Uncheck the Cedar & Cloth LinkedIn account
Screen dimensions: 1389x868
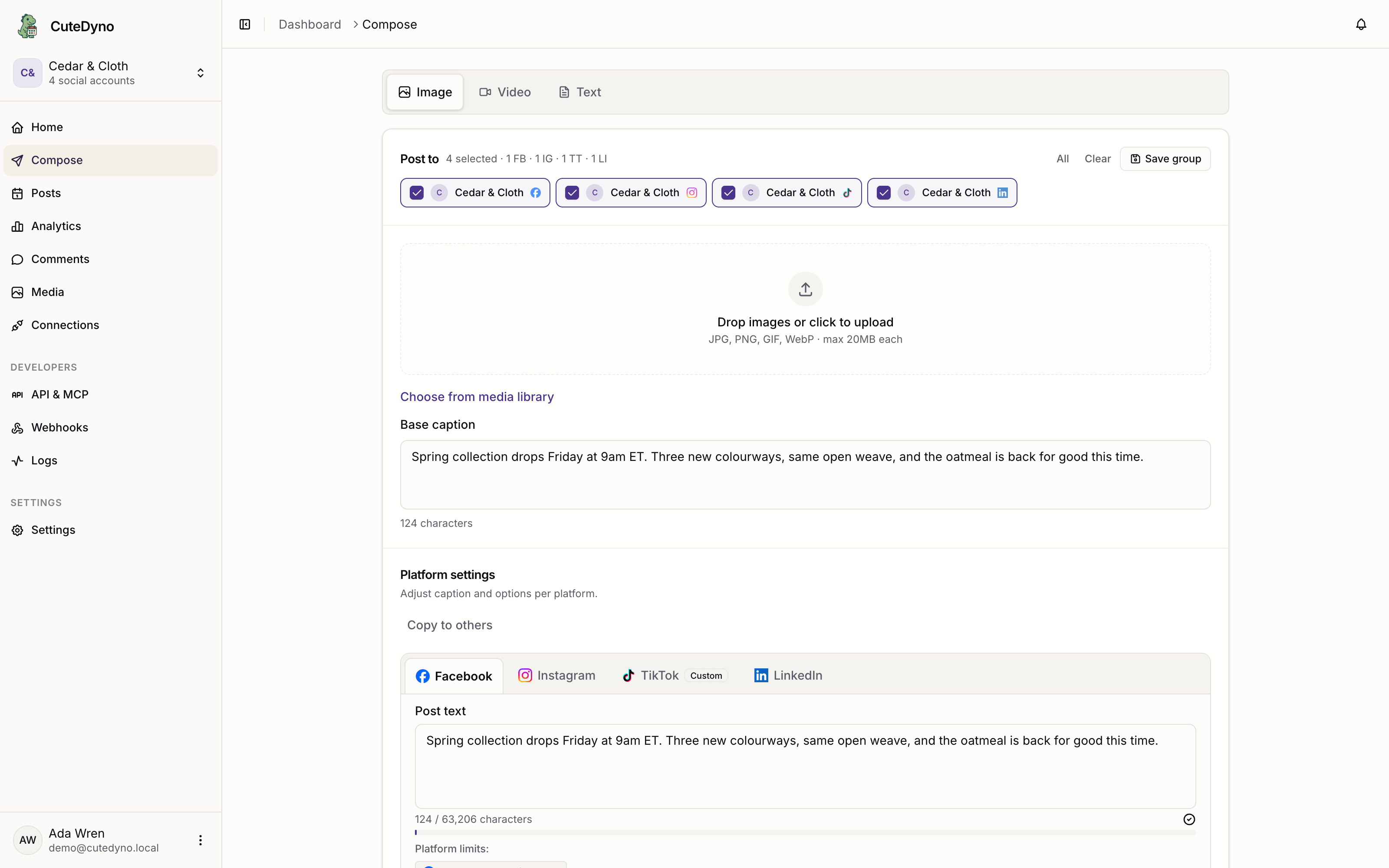[883, 192]
